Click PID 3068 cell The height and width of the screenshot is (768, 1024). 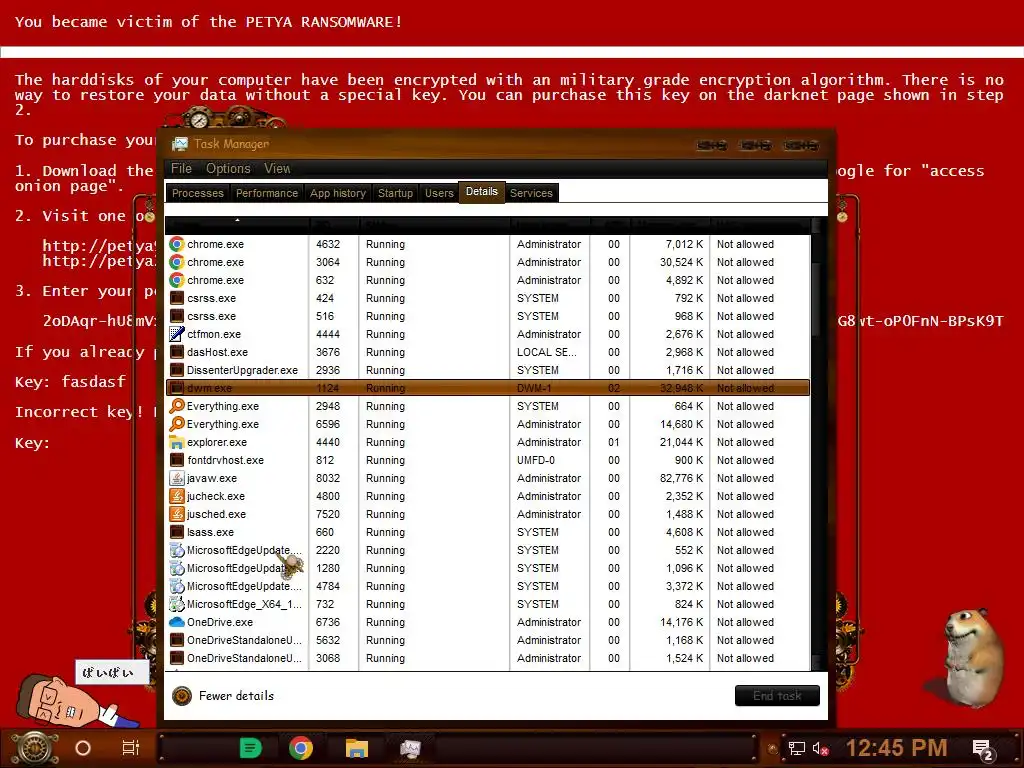pos(328,658)
